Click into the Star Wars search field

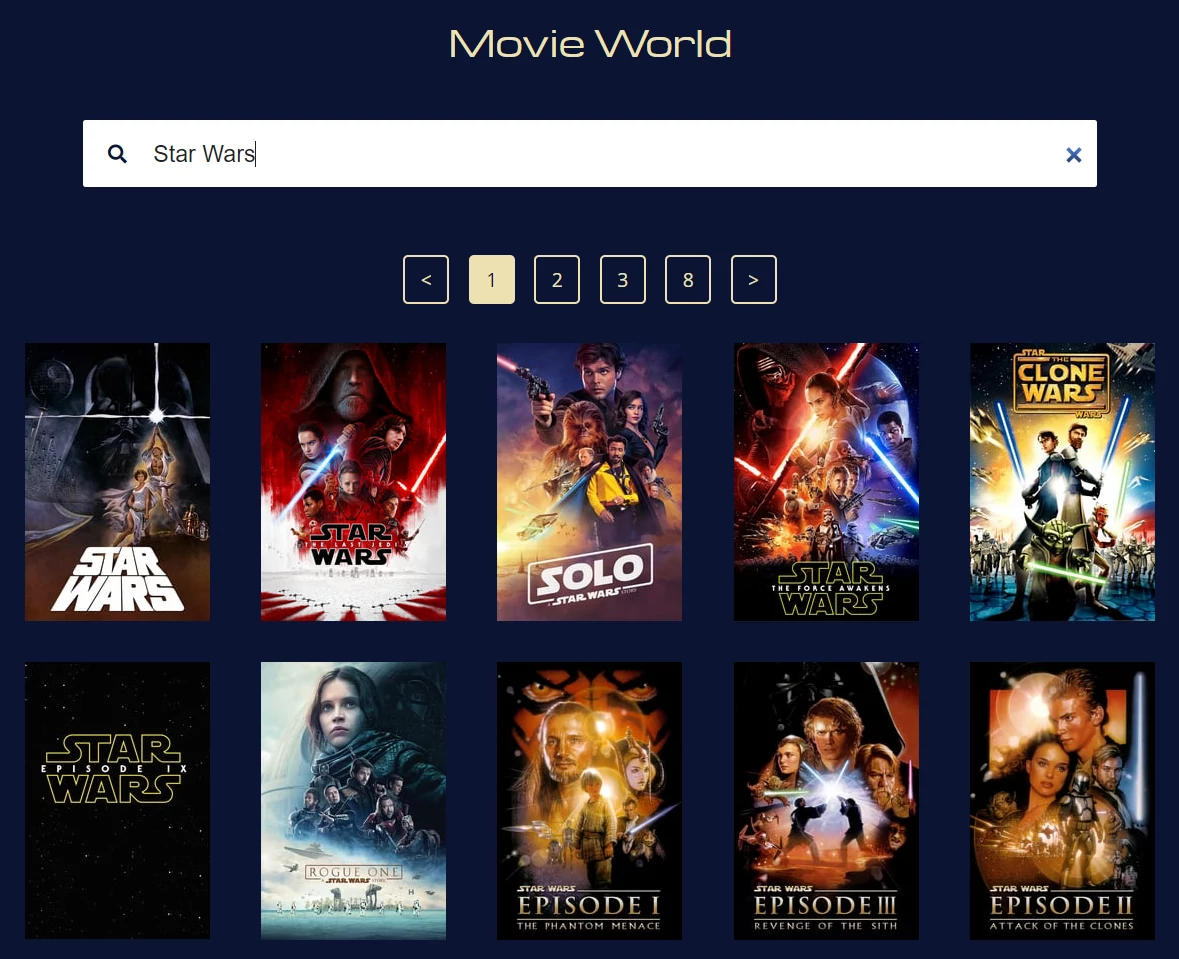590,153
